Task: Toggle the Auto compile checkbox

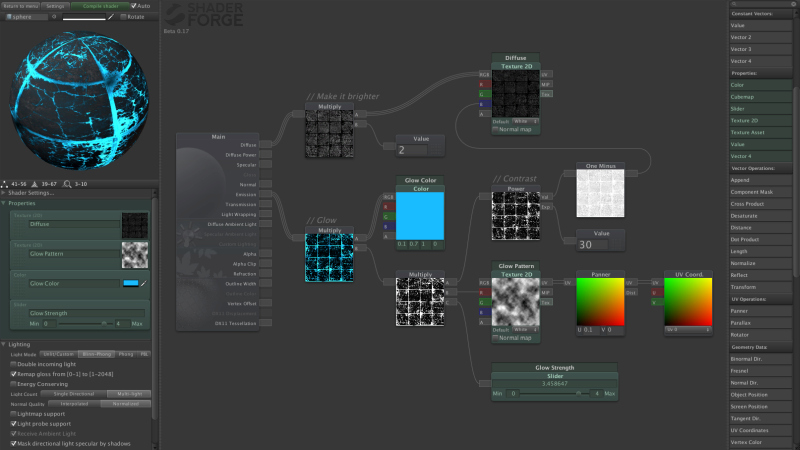Action: coord(134,6)
